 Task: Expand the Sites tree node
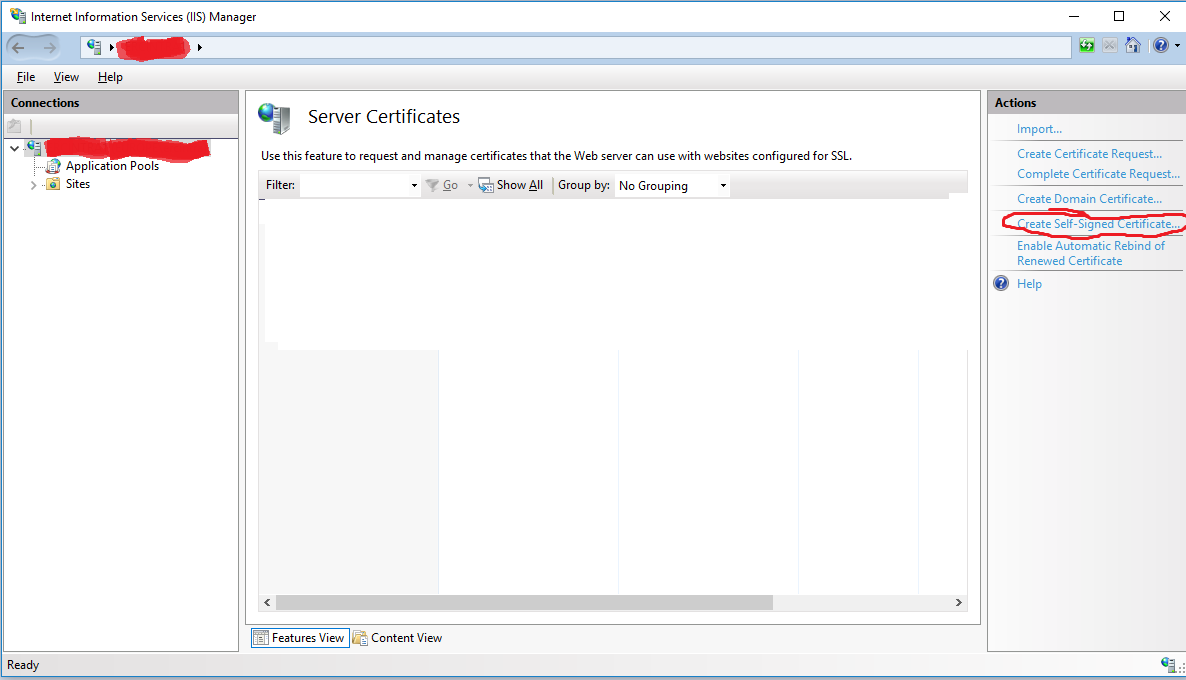tap(33, 185)
